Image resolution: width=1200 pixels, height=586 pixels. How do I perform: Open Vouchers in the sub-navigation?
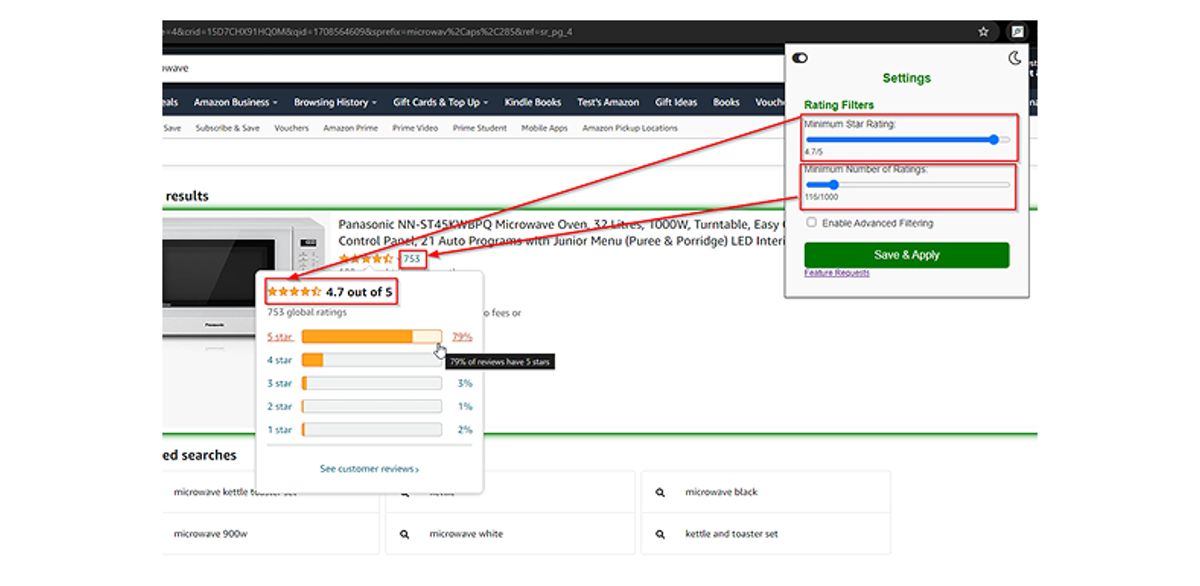[x=291, y=128]
